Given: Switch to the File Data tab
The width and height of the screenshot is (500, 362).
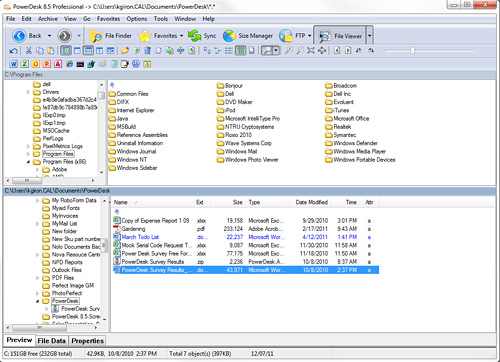Looking at the screenshot, I should pos(51,341).
